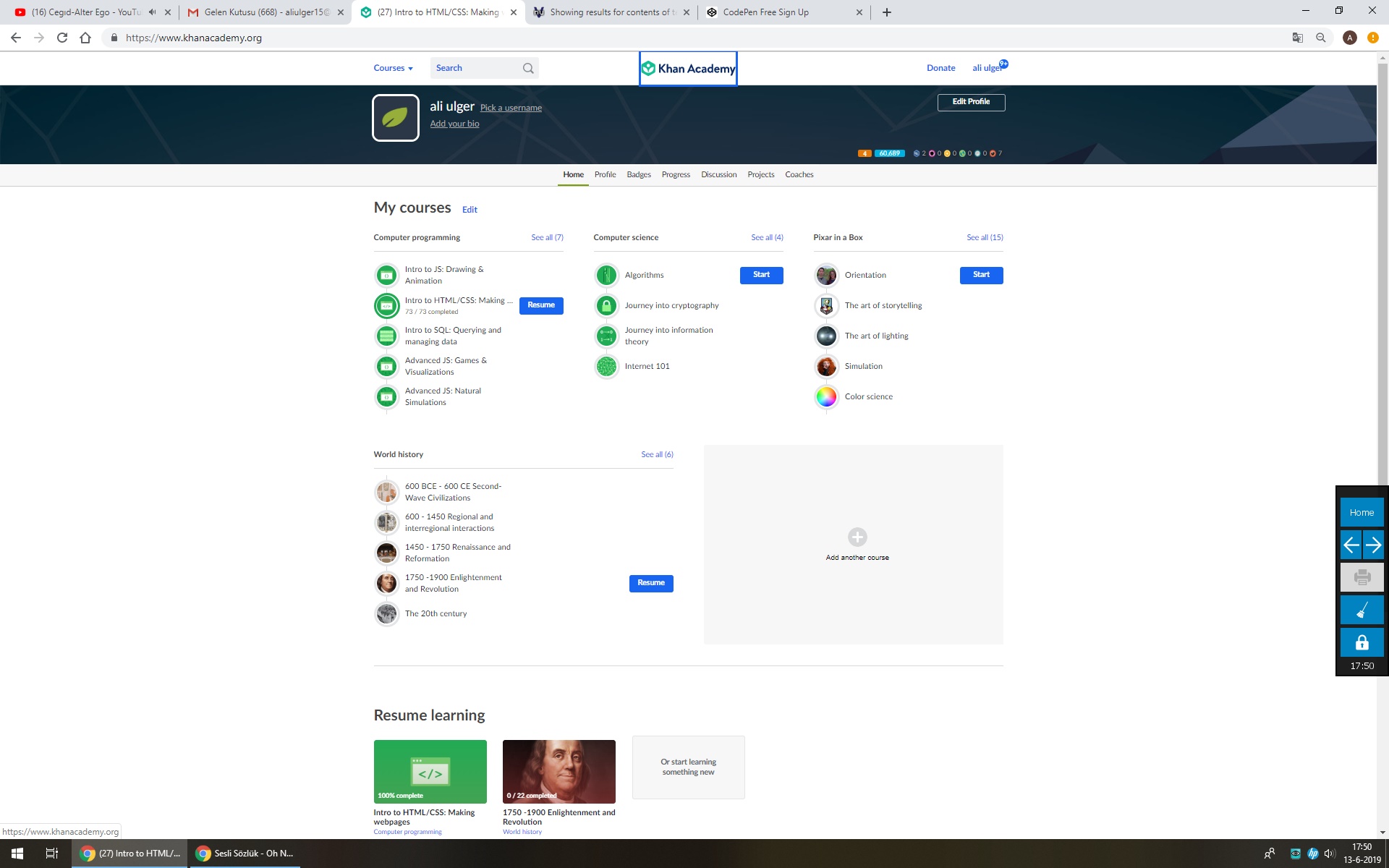Viewport: 1389px width, 868px height.
Task: Open Advanced JS Natural Simulations icon
Action: (386, 396)
